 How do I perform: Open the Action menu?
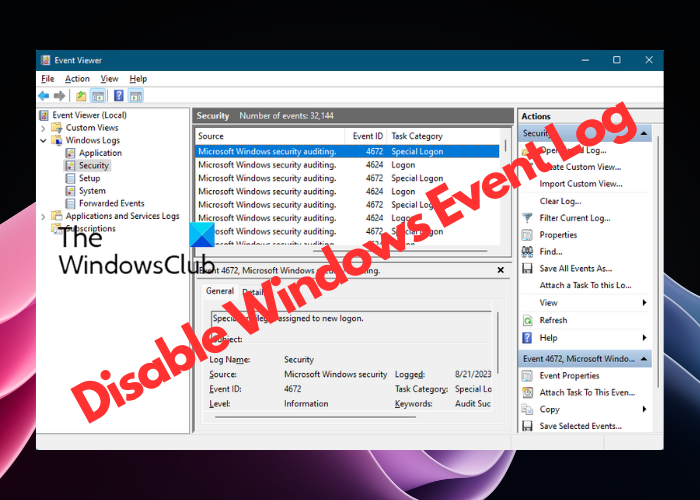pos(77,79)
